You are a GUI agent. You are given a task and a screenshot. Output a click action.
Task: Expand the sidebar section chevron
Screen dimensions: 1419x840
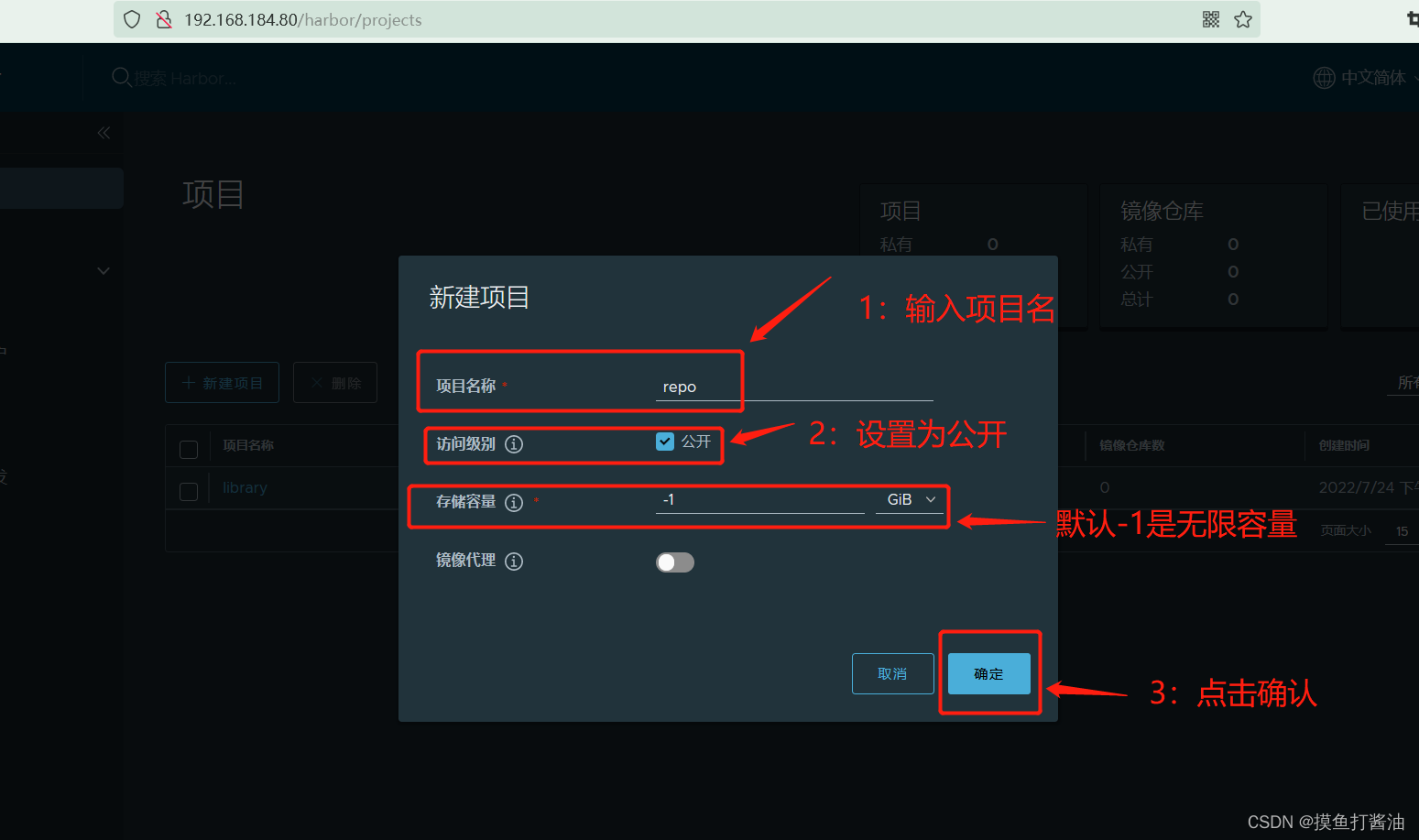coord(104,271)
